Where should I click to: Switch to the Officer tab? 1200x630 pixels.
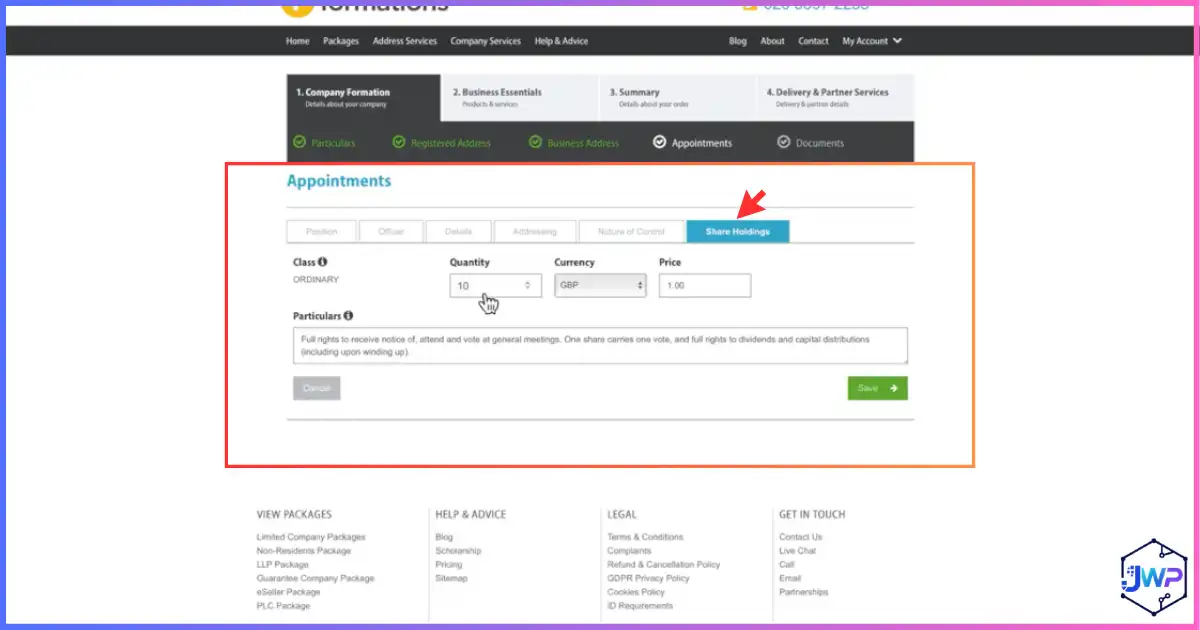(391, 231)
